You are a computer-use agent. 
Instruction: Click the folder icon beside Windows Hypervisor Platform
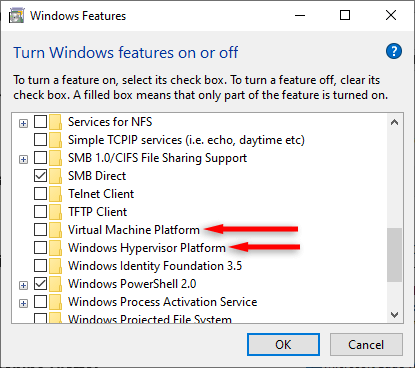[55, 248]
